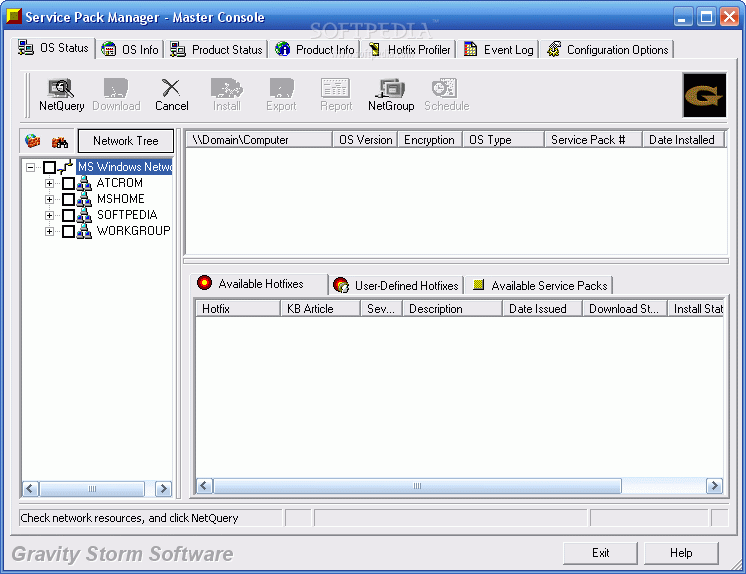Expand the ATCROM tree node
The image size is (746, 574).
point(49,183)
